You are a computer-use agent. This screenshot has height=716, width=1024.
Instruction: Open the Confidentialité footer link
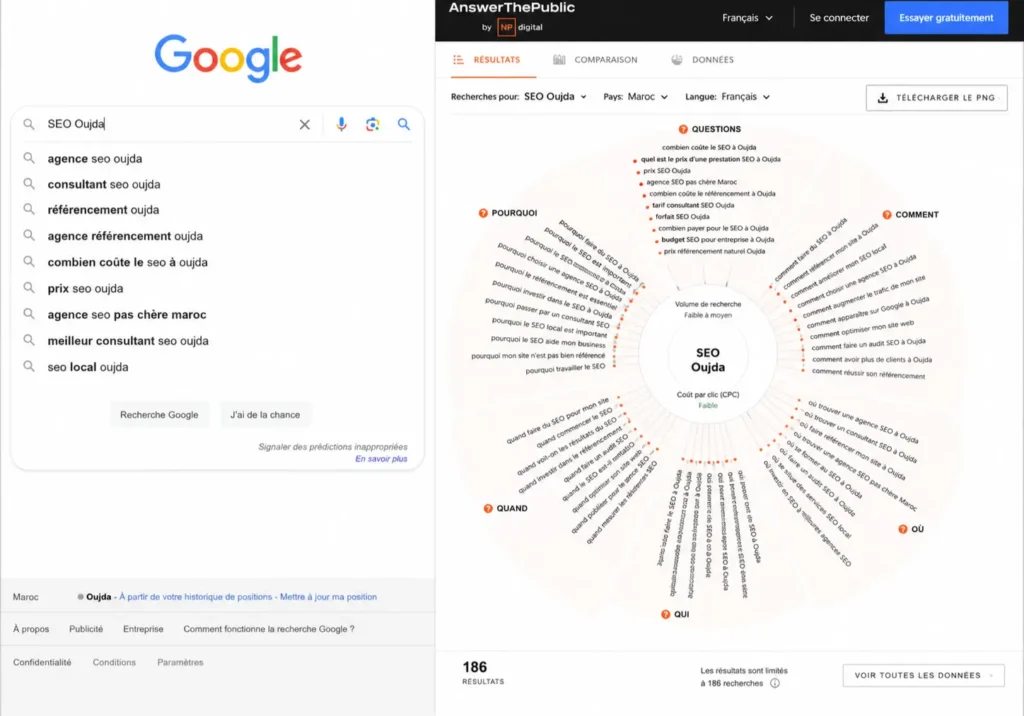tap(42, 662)
